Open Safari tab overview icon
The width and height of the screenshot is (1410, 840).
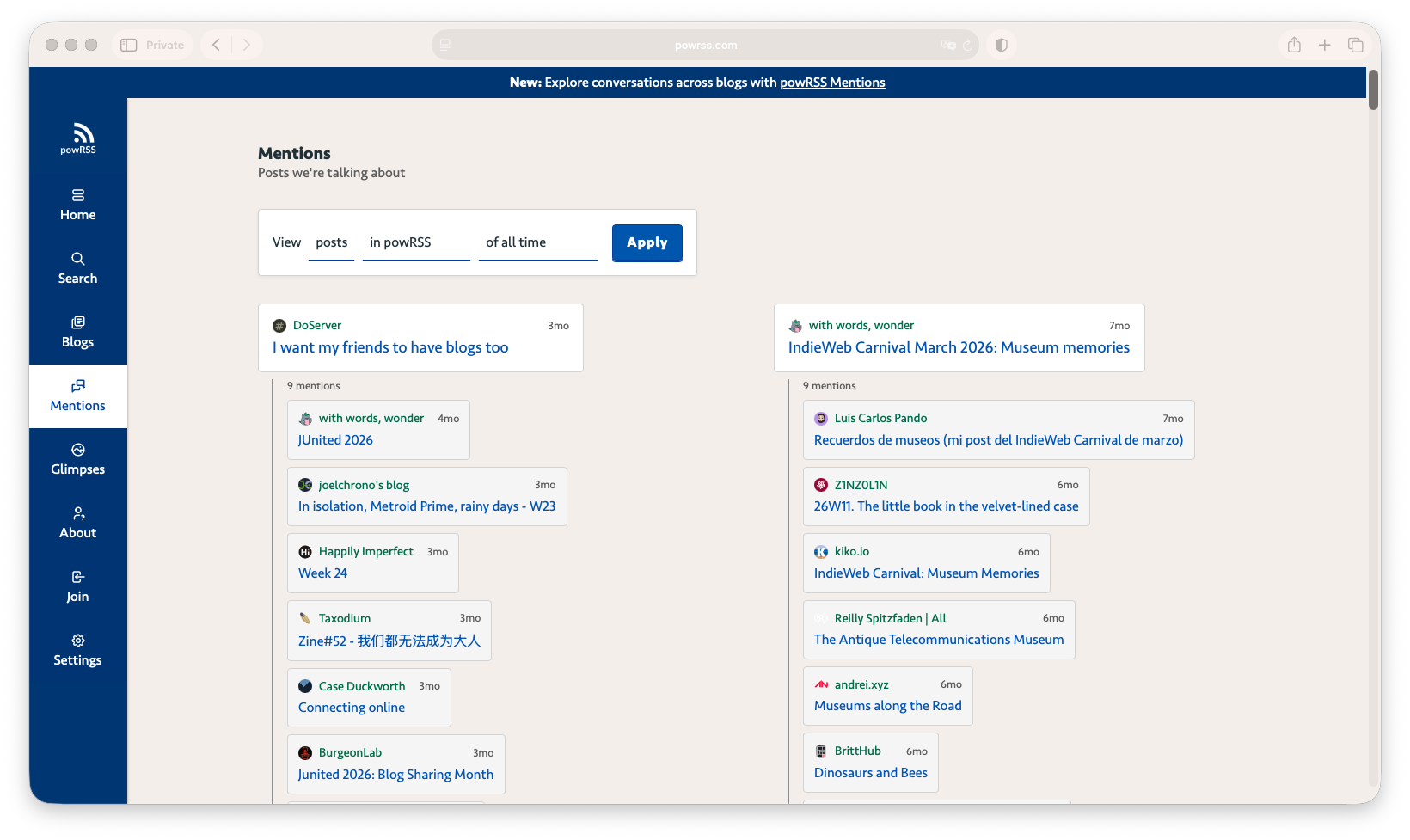[1356, 45]
